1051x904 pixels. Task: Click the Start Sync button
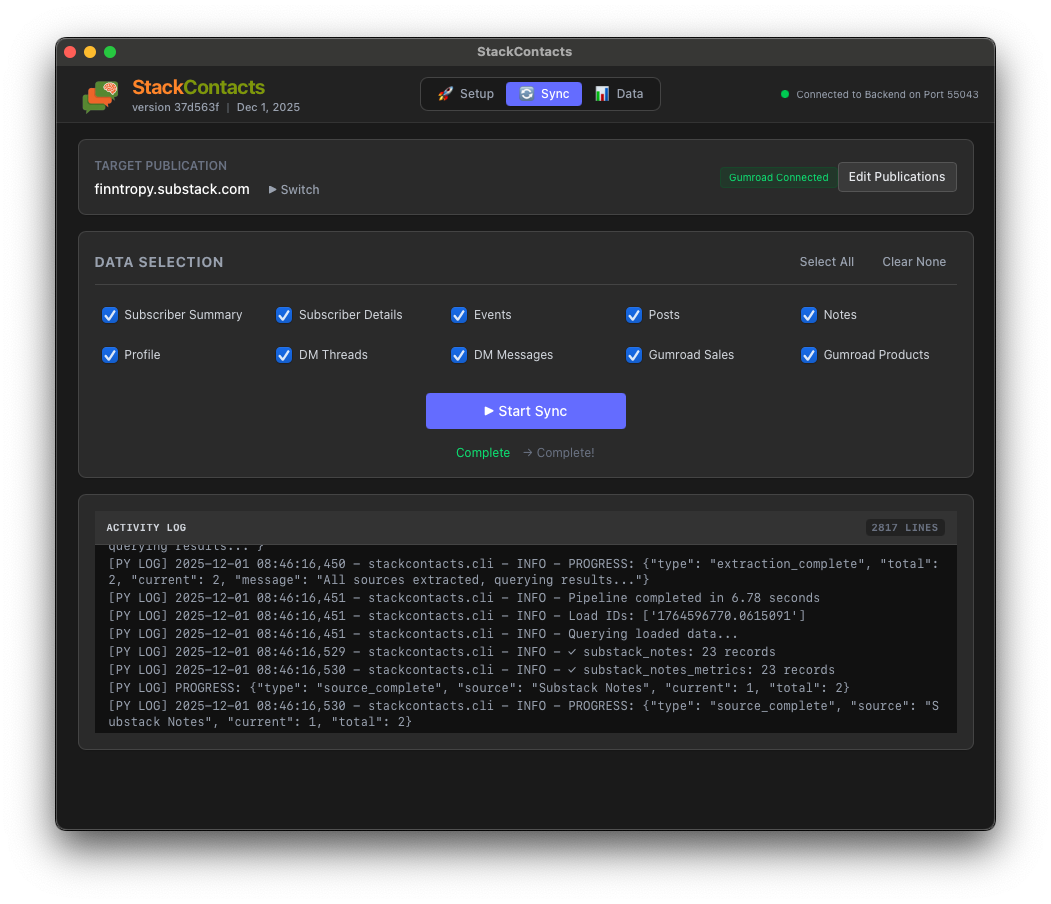coord(526,411)
